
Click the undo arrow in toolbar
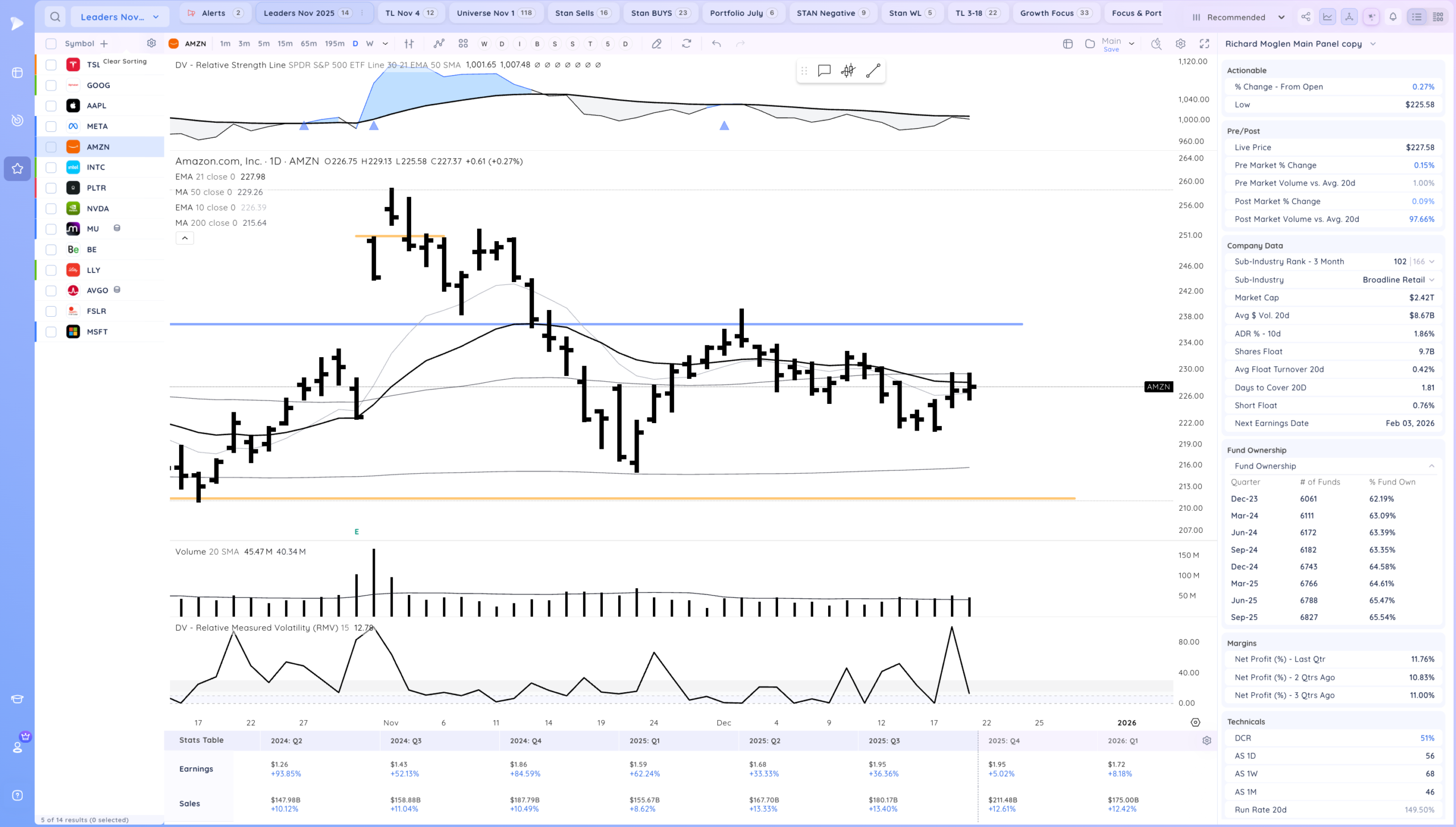(716, 44)
